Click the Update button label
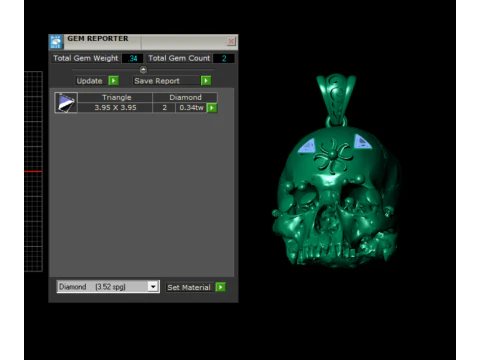The height and width of the screenshot is (360, 480). [89, 81]
